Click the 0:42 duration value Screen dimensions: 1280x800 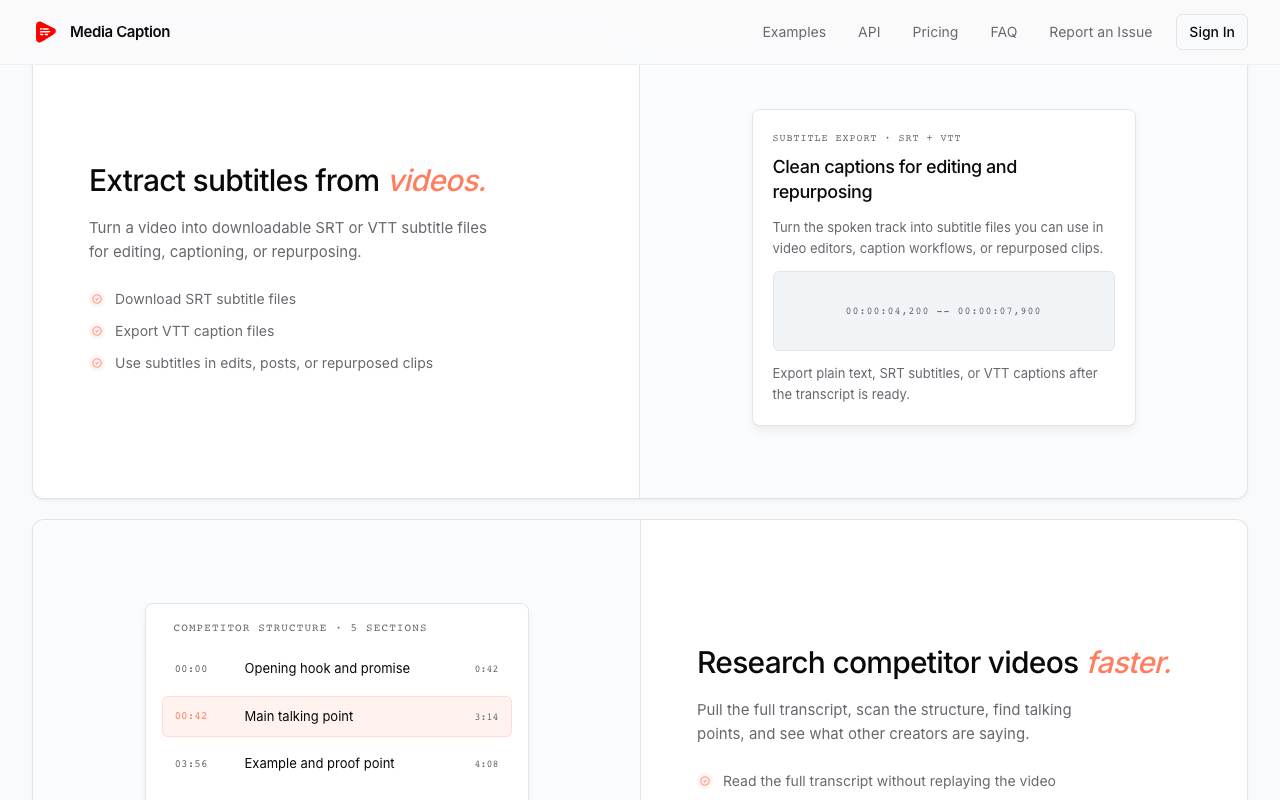point(487,669)
